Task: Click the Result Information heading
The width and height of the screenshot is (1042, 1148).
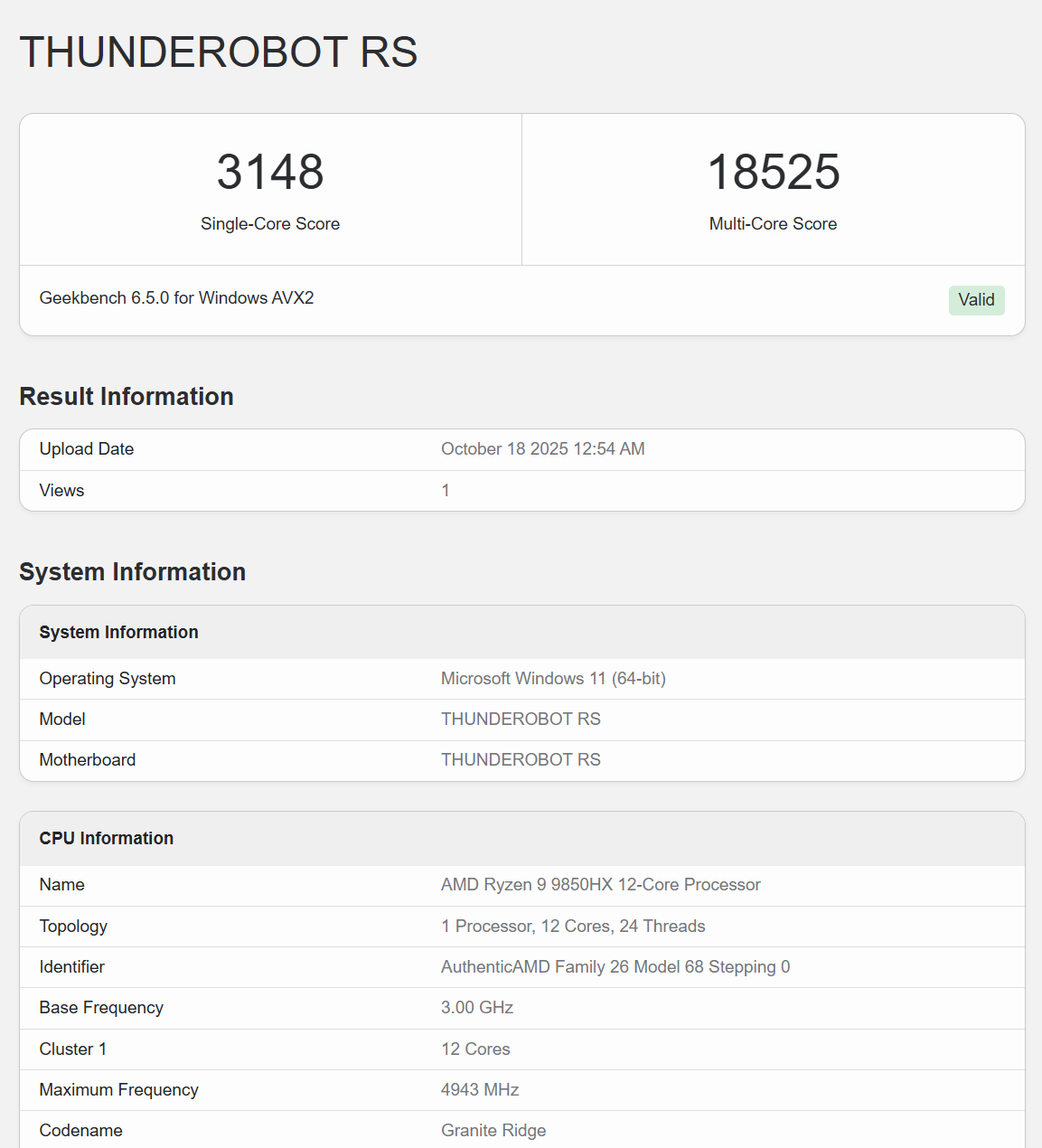Action: tap(127, 397)
